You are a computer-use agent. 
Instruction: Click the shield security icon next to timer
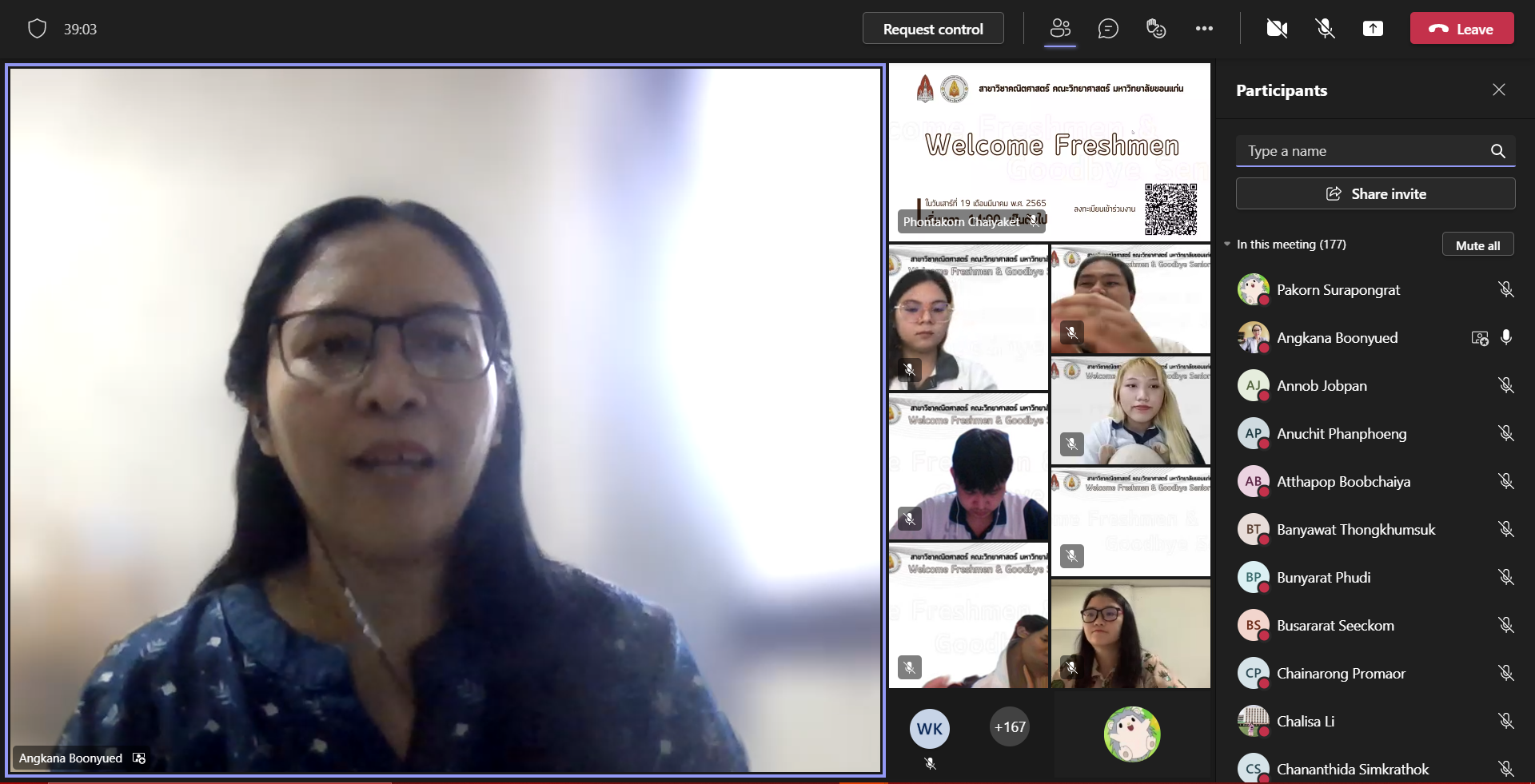click(37, 29)
